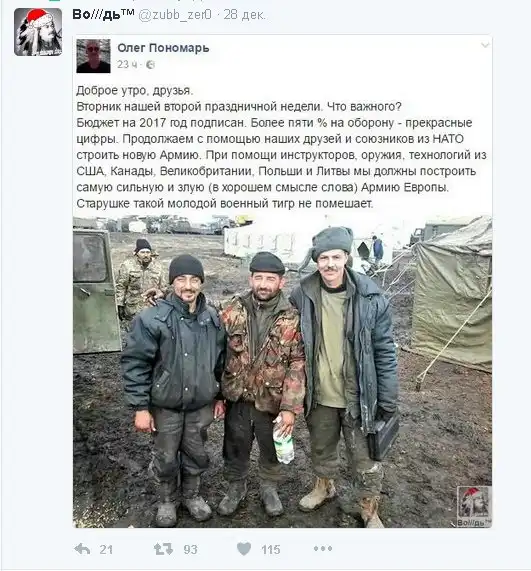This screenshot has width=531, height=571.
Task: Reply to the tweet via arrow icon
Action: [82, 549]
